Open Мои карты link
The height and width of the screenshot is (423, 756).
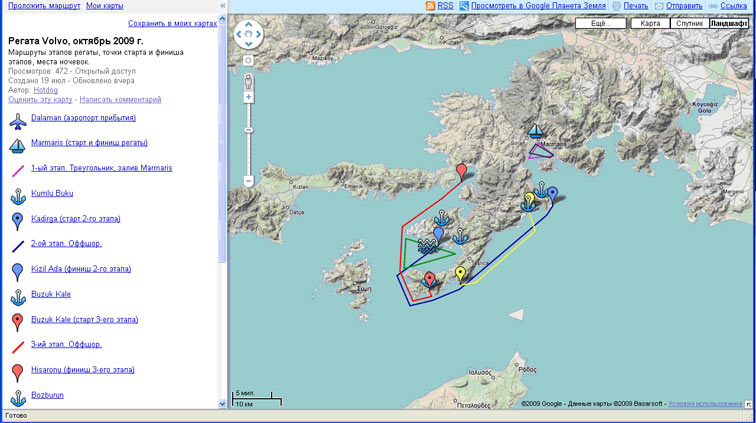point(105,6)
